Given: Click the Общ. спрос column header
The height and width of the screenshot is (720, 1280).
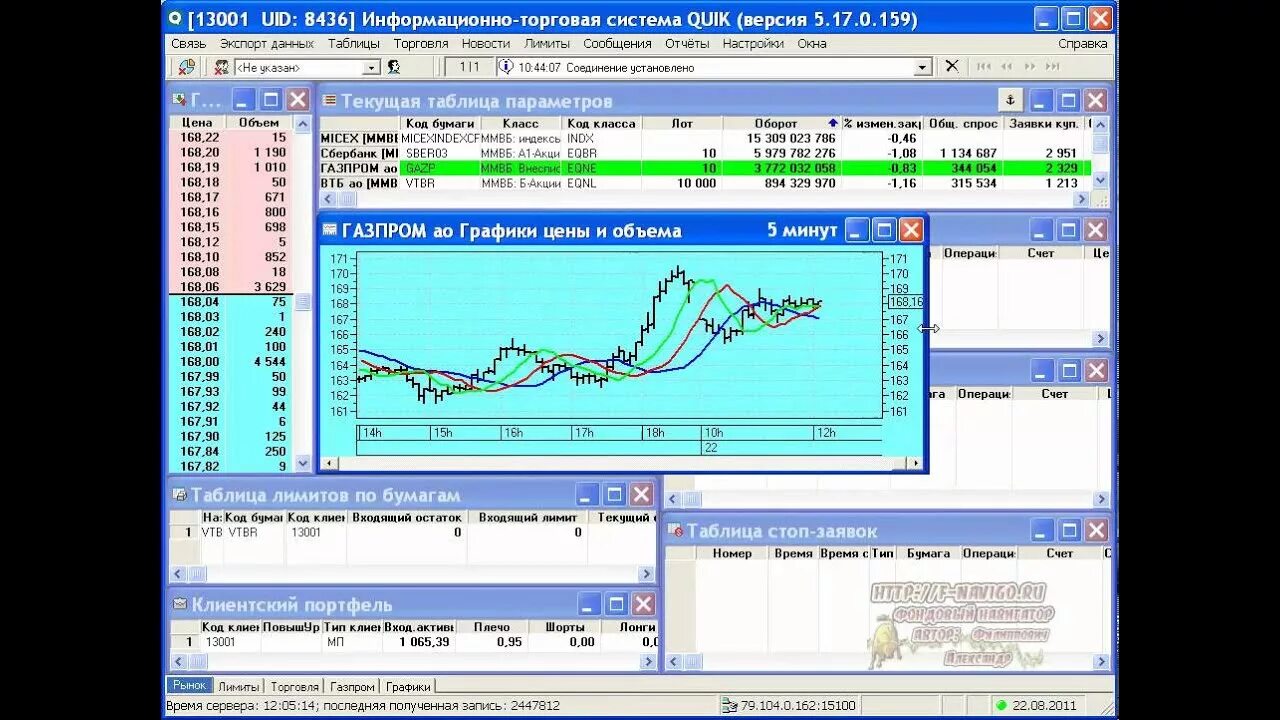Looking at the screenshot, I should tap(963, 123).
